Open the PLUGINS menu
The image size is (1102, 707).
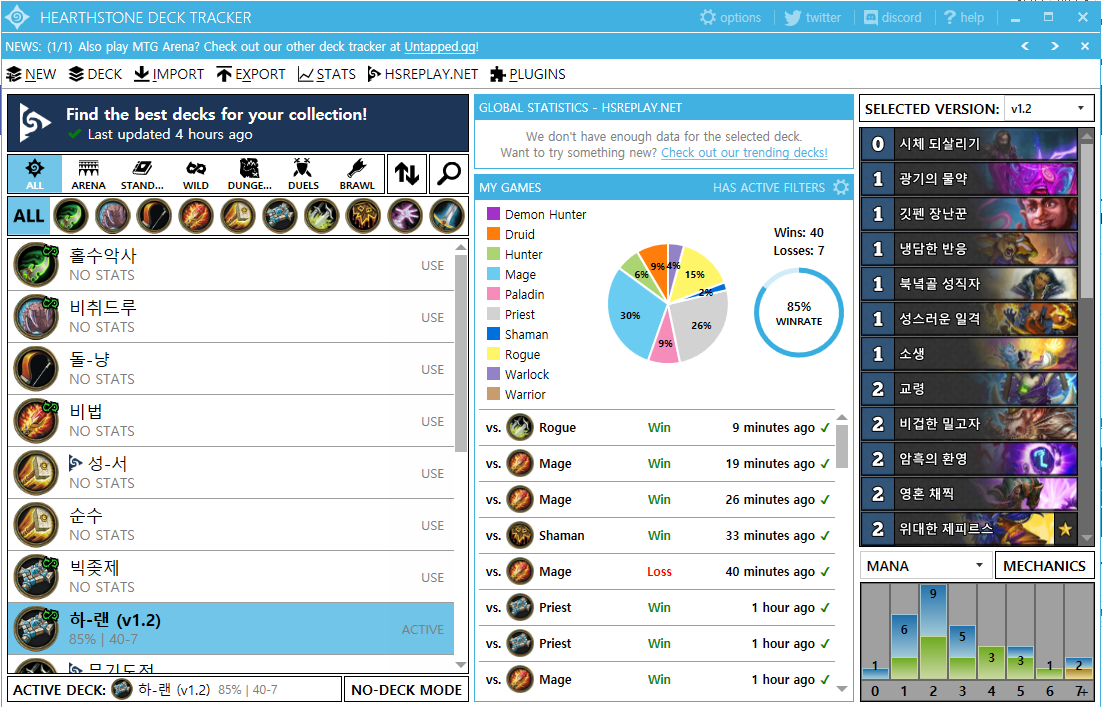528,74
